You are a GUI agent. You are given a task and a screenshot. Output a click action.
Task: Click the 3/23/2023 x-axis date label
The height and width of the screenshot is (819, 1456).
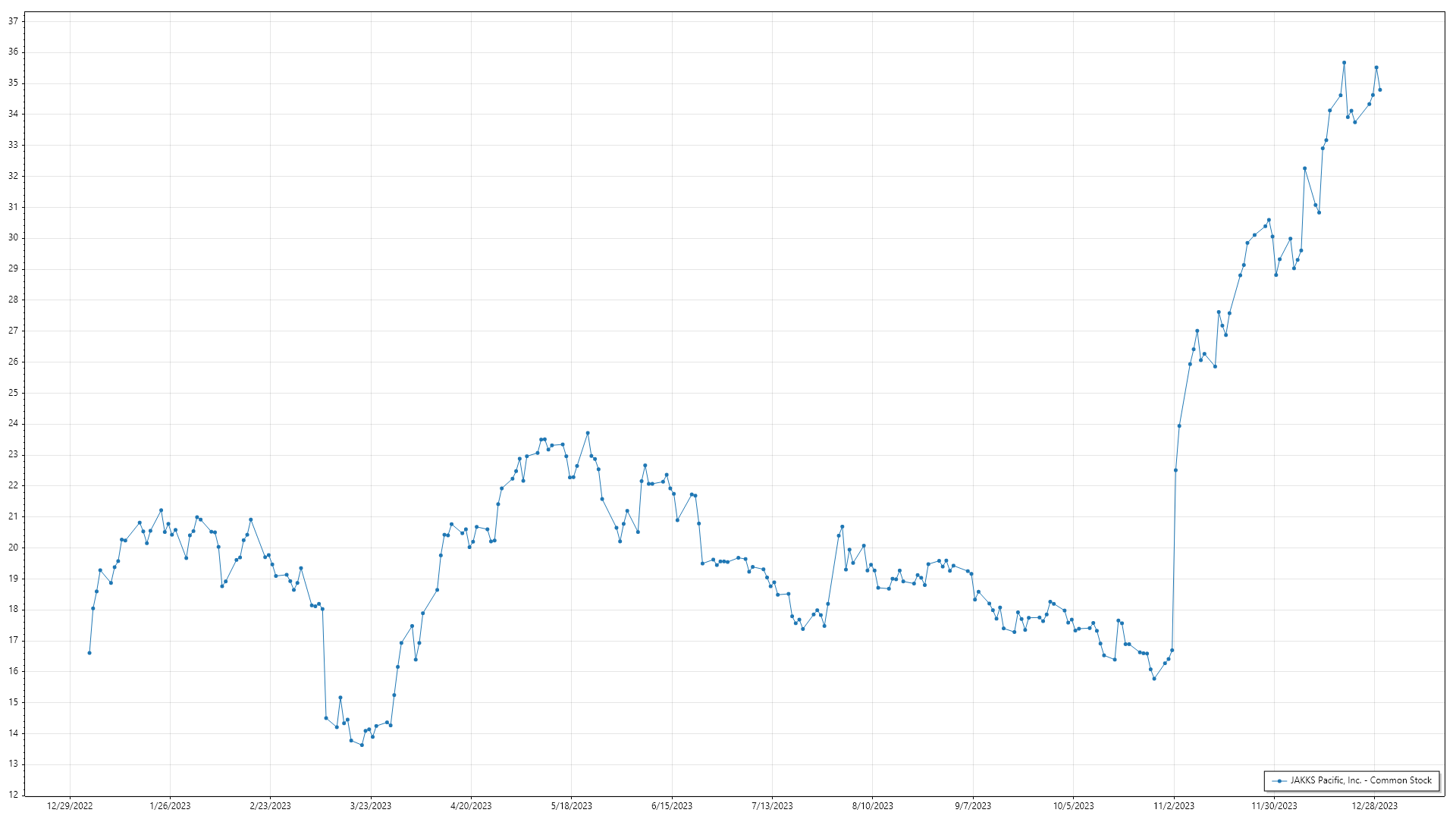coord(371,806)
